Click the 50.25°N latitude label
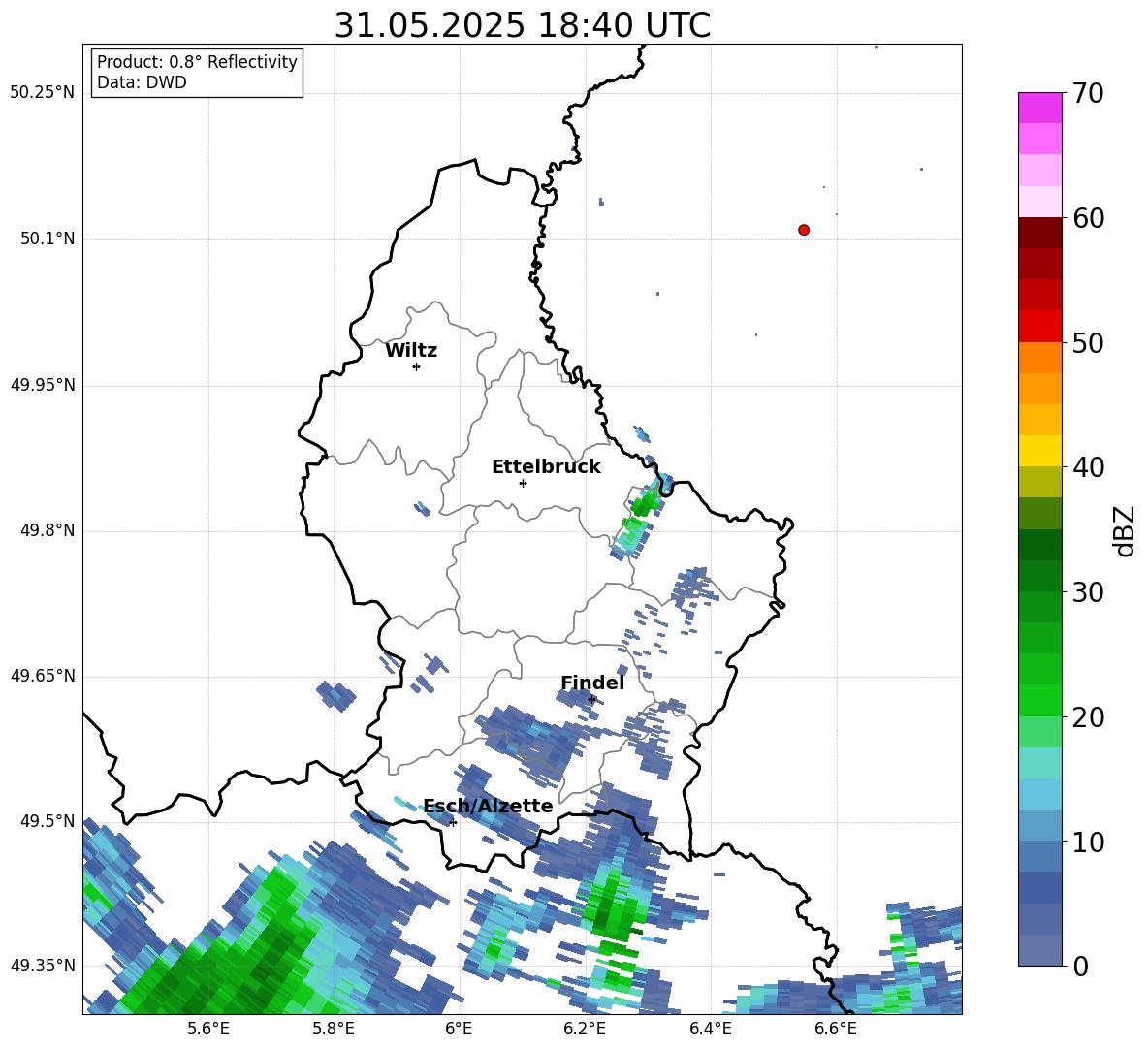 43,93
